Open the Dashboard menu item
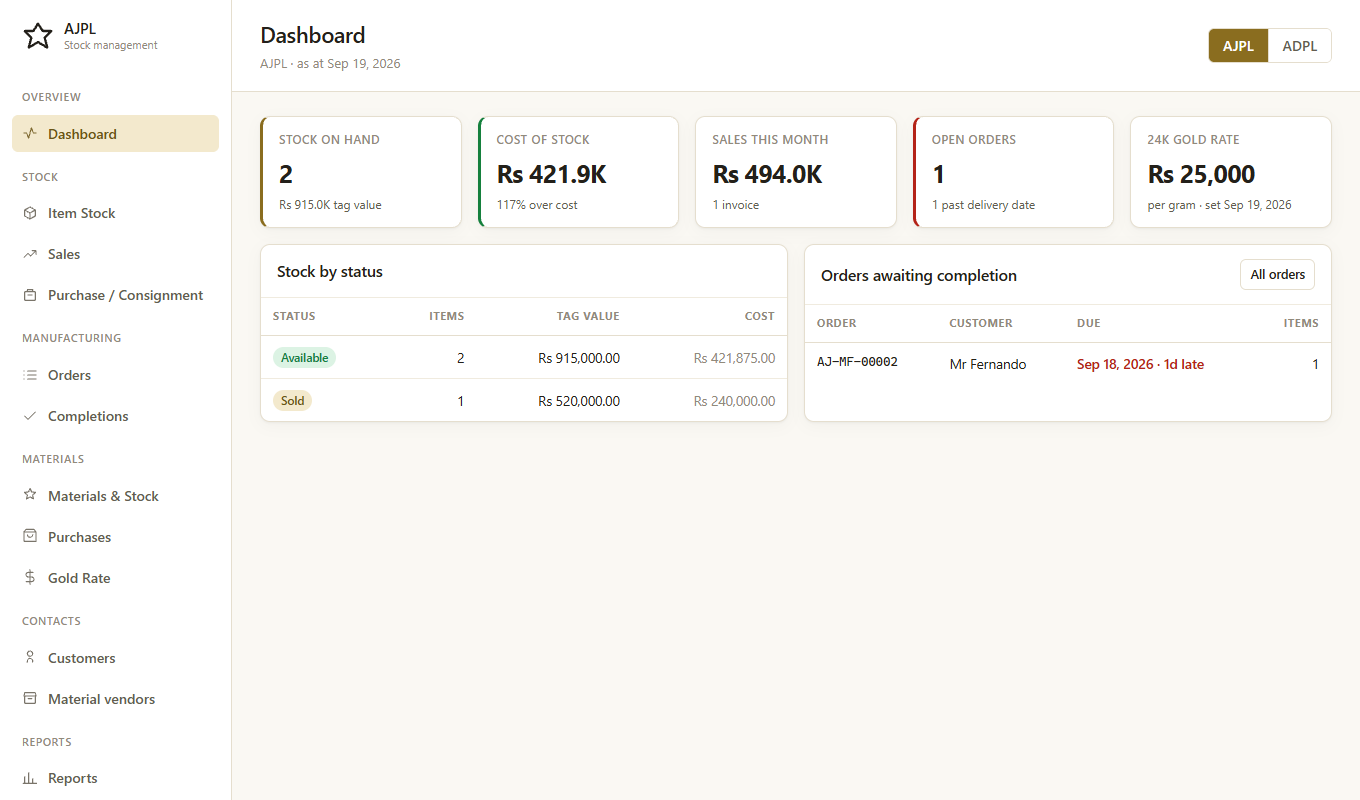Screen dimensions: 1360x800 pyautogui.click(x=115, y=134)
